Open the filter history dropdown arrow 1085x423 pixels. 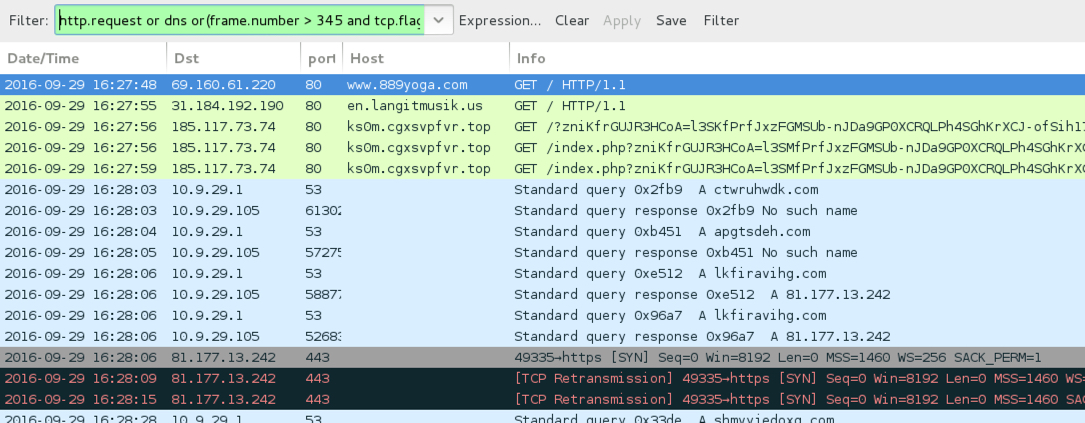click(x=438, y=20)
